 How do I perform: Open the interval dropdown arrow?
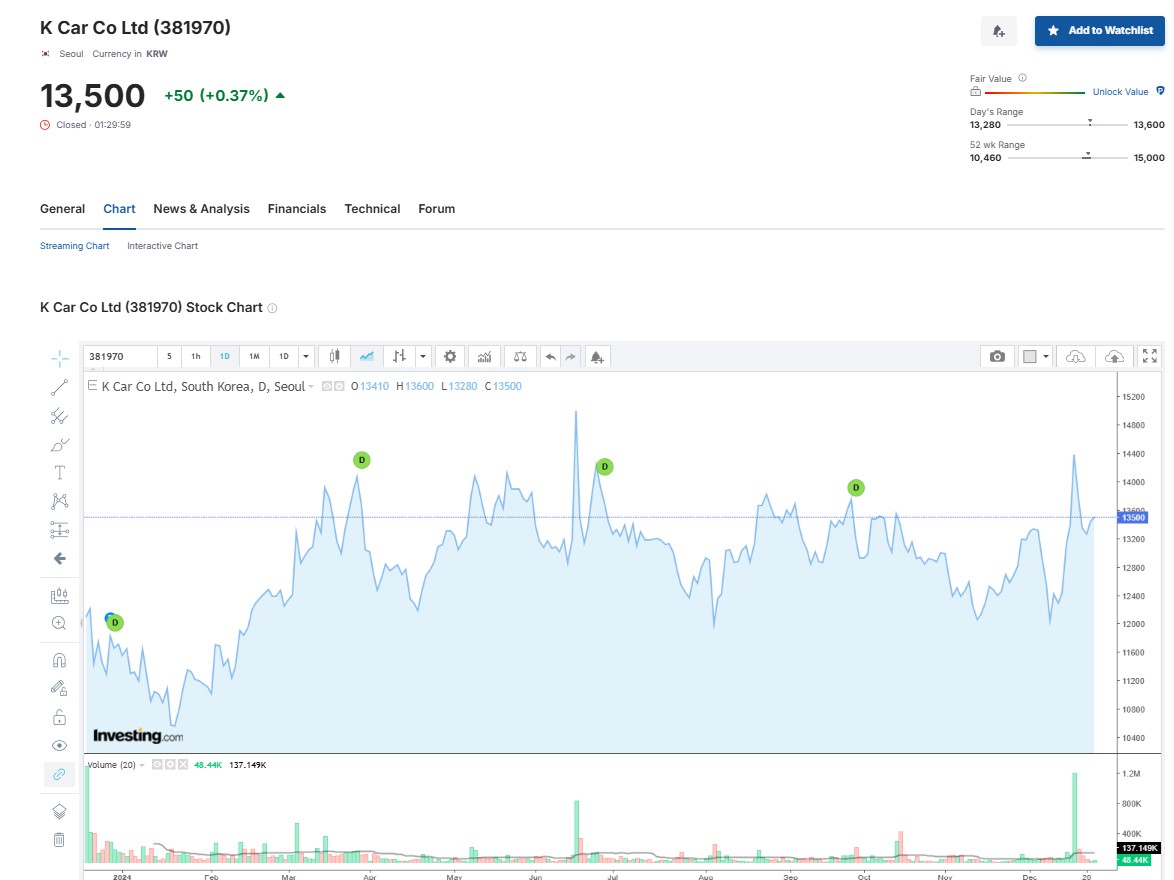[305, 356]
